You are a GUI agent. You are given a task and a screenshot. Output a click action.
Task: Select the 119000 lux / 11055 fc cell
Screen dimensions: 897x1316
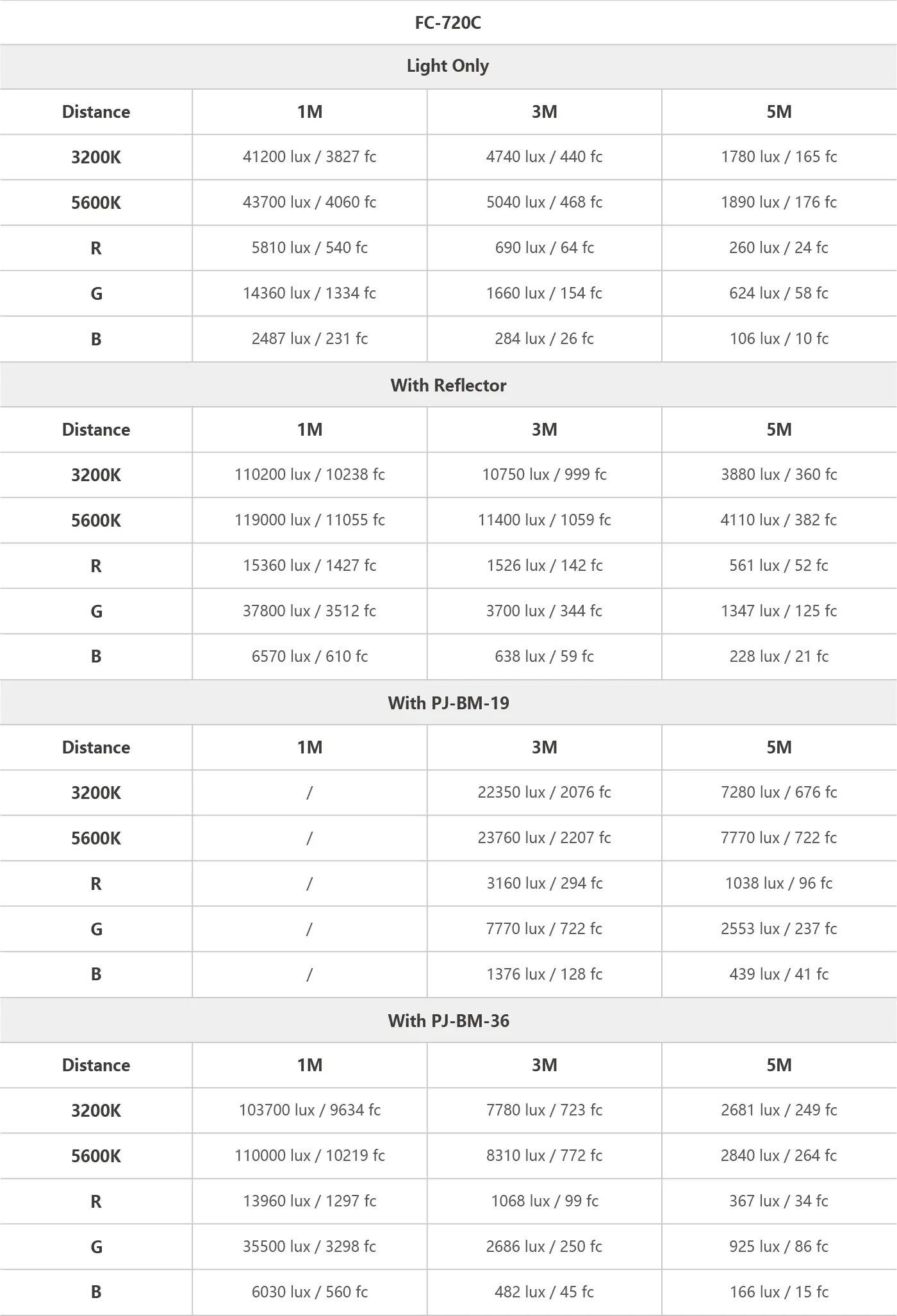pyautogui.click(x=309, y=520)
